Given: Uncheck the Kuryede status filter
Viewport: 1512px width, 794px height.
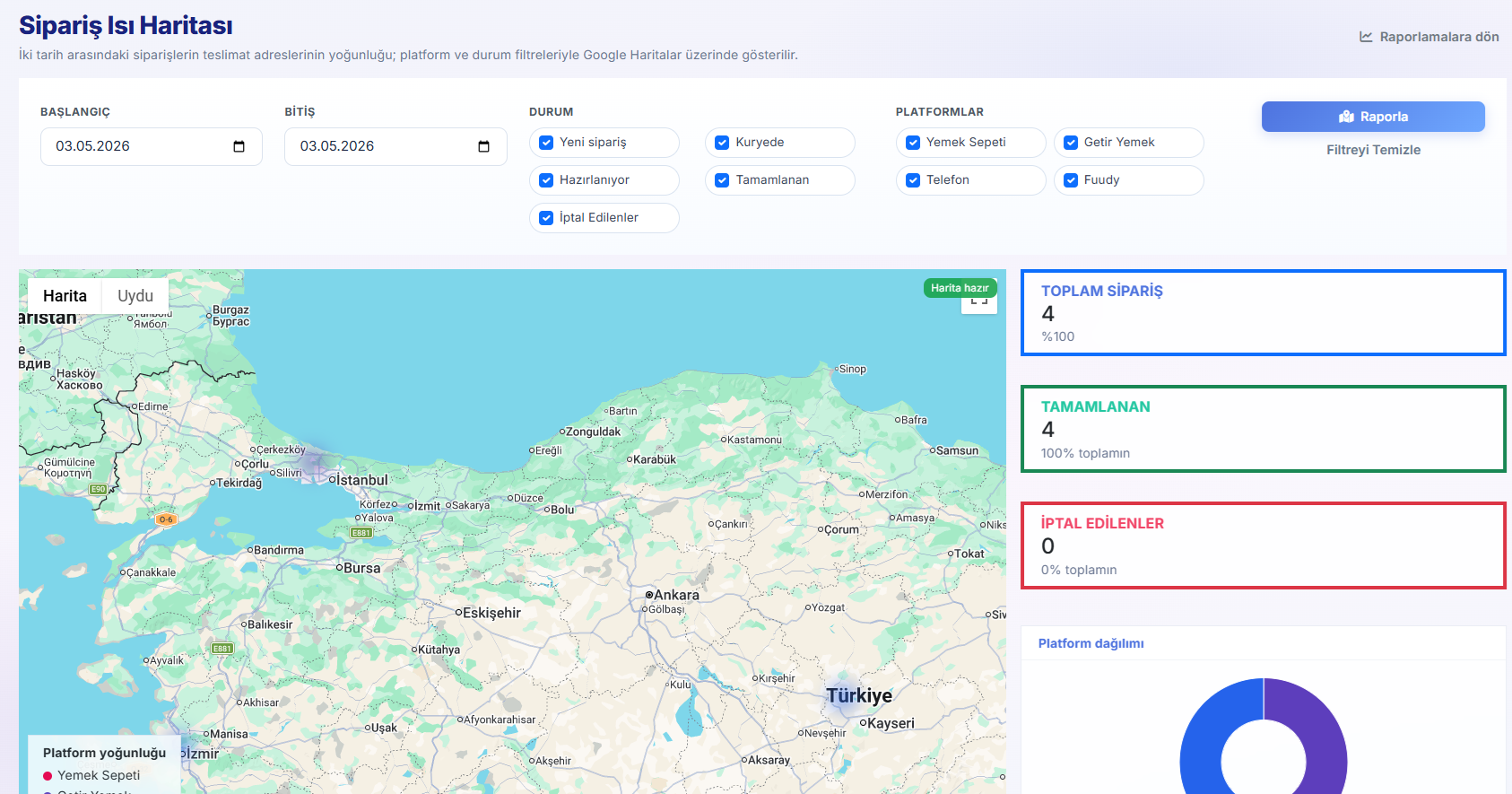Looking at the screenshot, I should click(x=722, y=143).
